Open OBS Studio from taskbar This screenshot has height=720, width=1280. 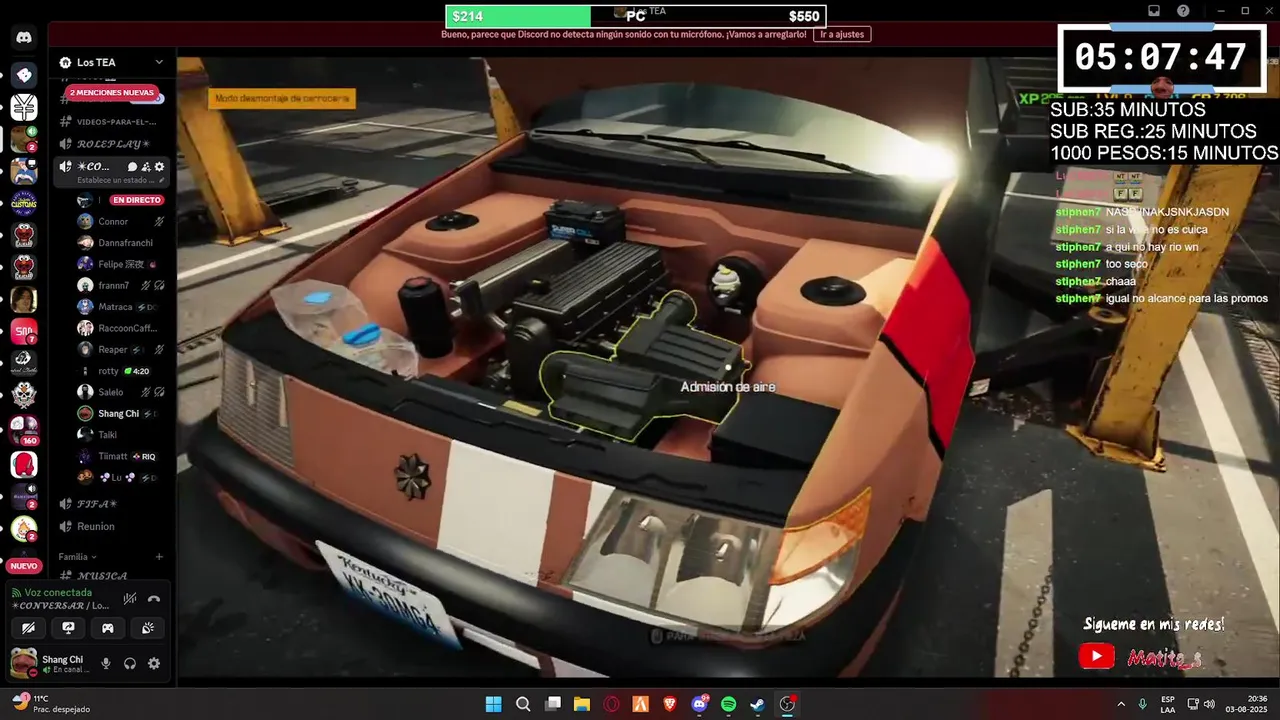pos(787,704)
